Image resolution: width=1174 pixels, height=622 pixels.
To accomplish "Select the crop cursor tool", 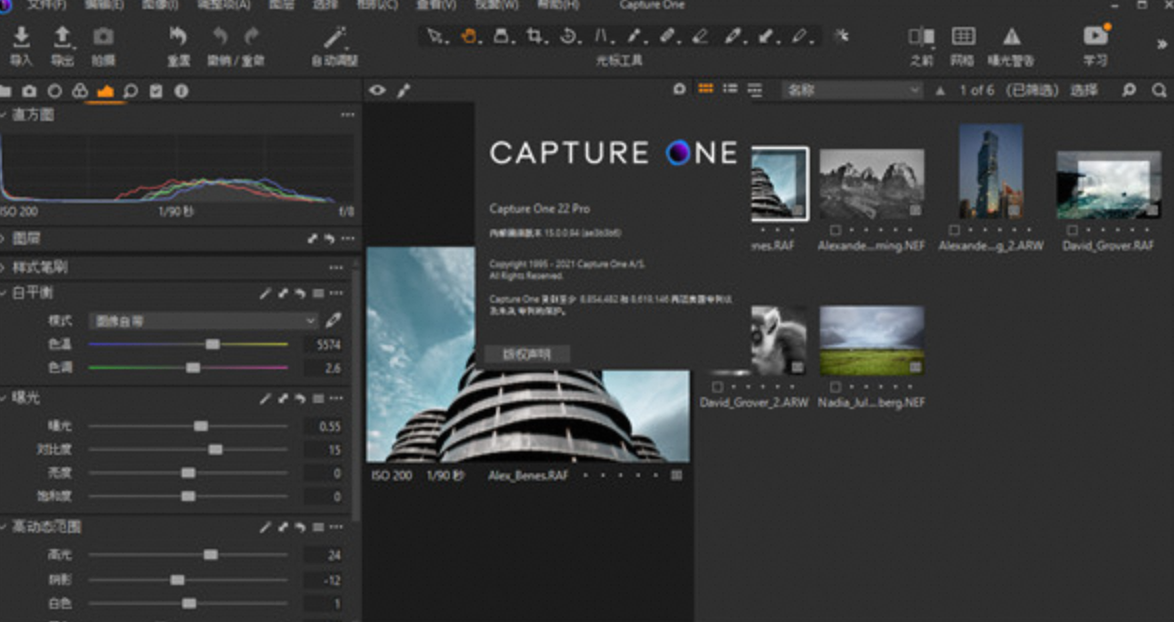I will tap(535, 36).
